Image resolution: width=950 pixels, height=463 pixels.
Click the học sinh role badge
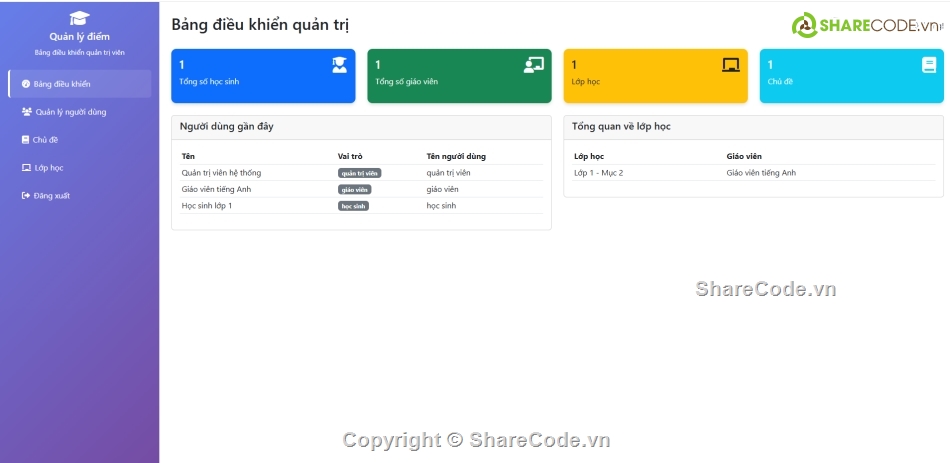(353, 205)
